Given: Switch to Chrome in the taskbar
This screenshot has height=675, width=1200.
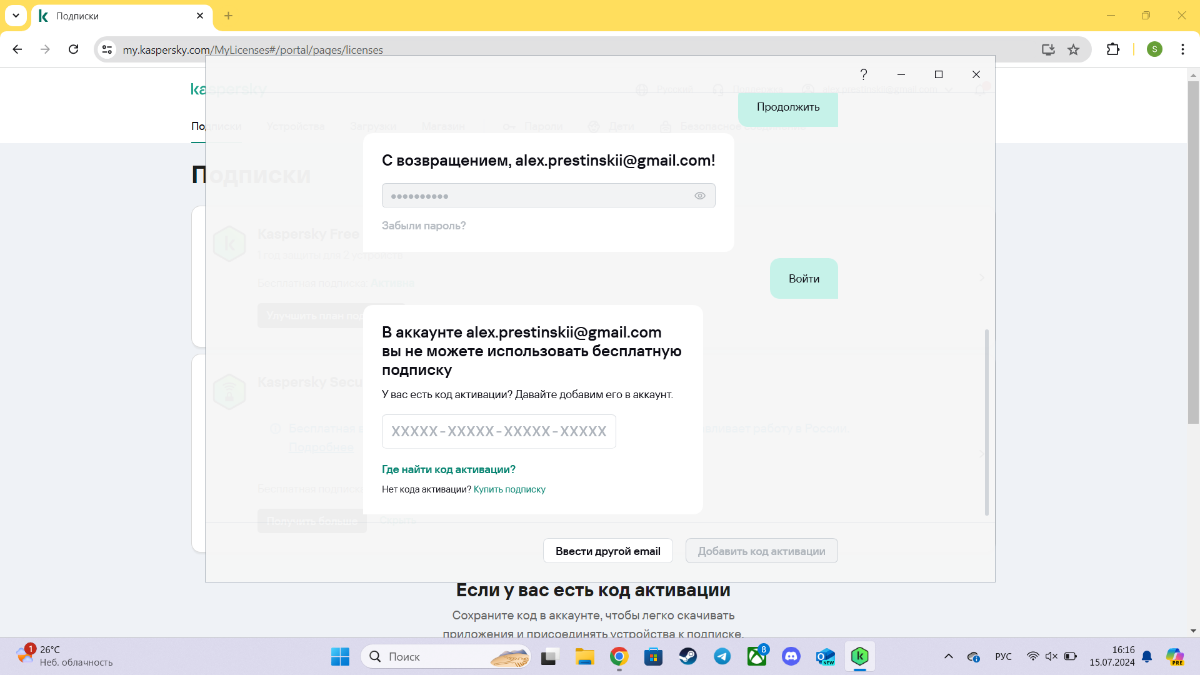Looking at the screenshot, I should pyautogui.click(x=619, y=657).
